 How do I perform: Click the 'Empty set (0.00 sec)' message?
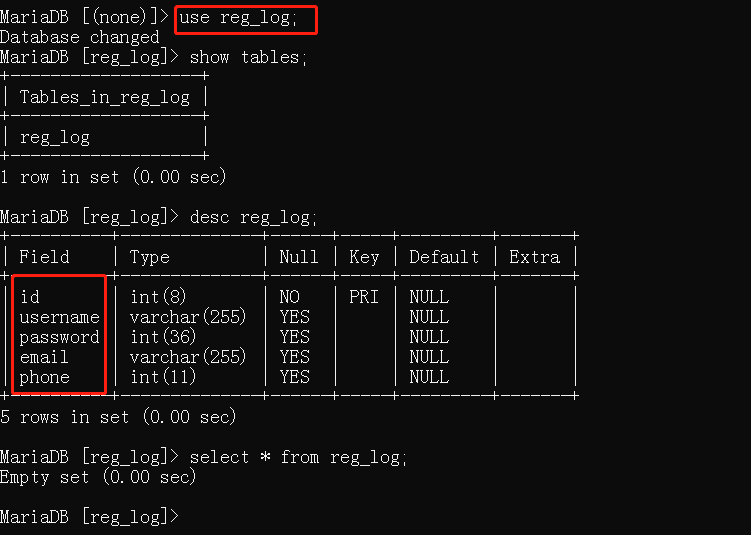coord(98,477)
